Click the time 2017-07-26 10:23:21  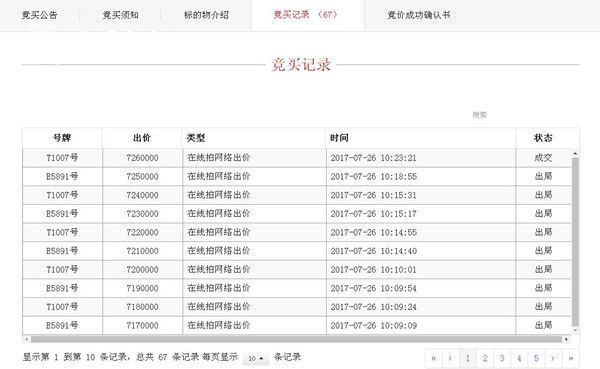pyautogui.click(x=373, y=158)
